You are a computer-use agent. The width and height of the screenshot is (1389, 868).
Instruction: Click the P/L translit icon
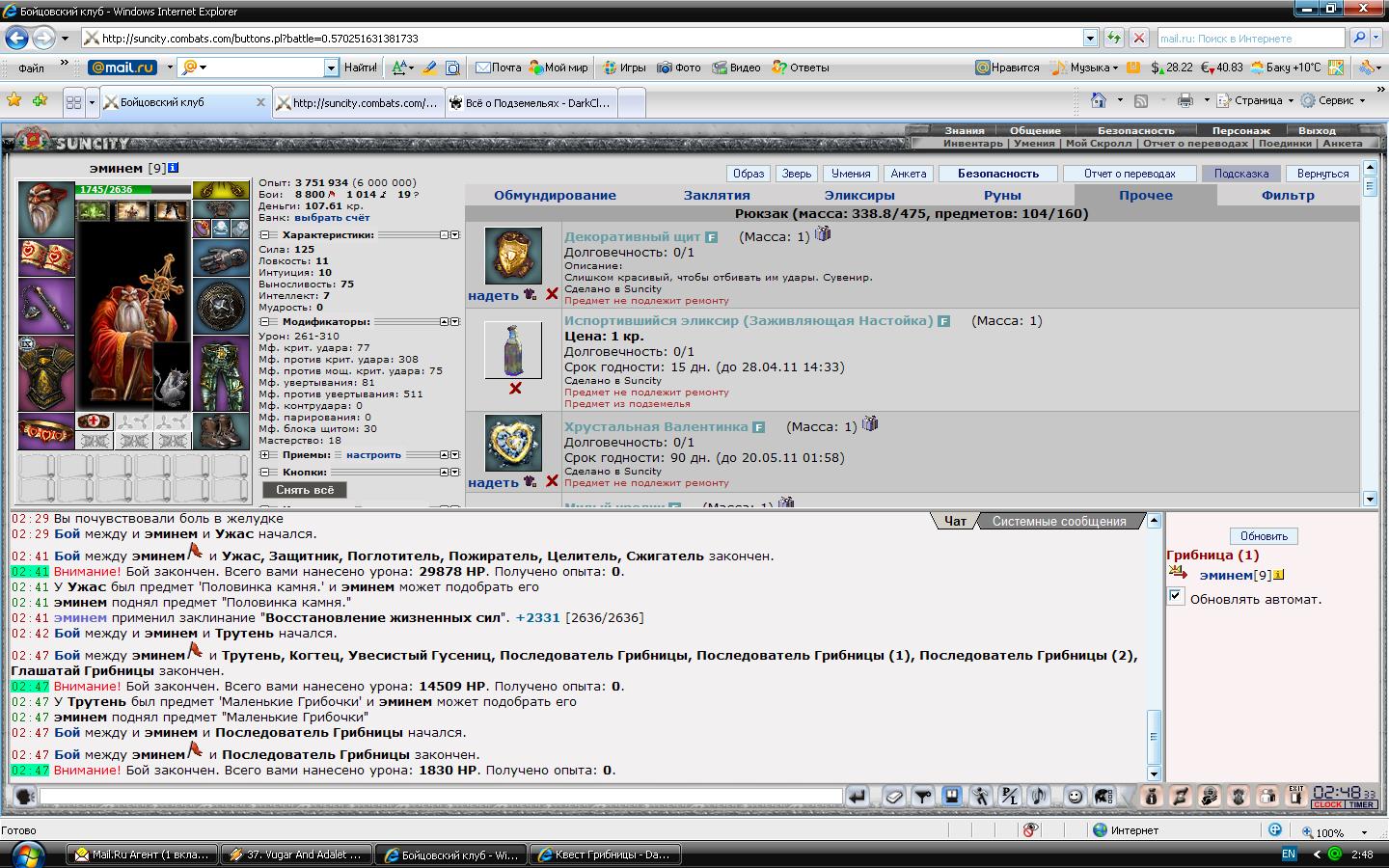pos(1009,797)
